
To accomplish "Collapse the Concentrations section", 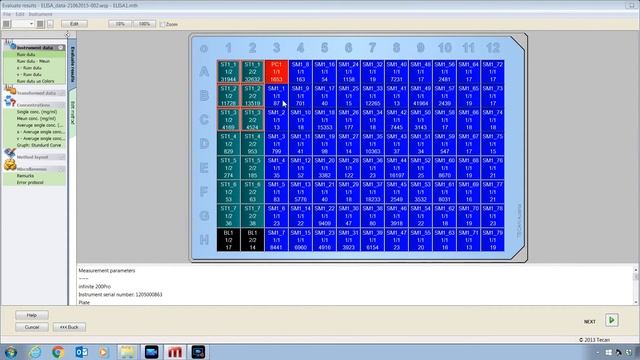I will coord(62,105).
